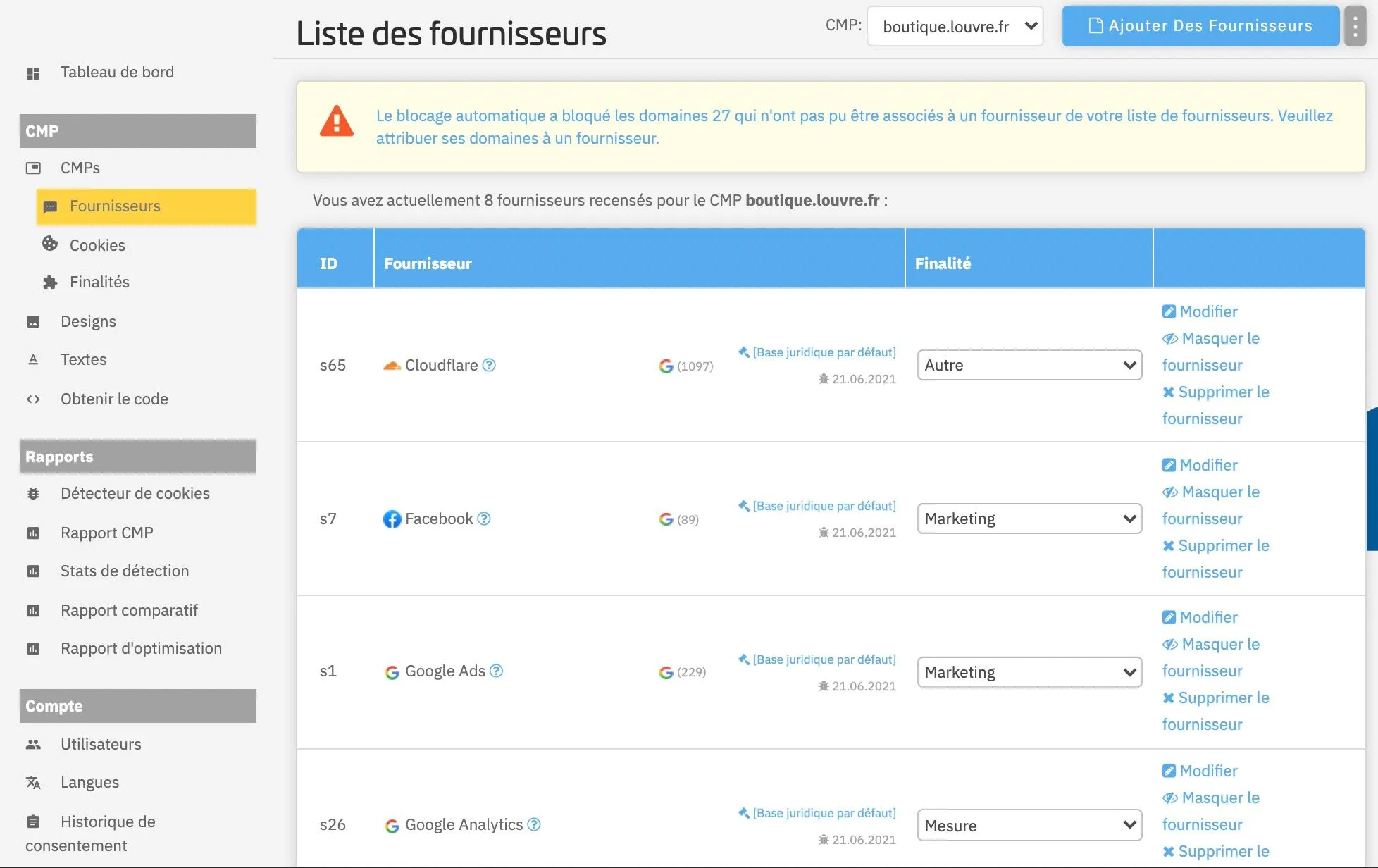
Task: Open Obtenir le code page
Action: (114, 399)
